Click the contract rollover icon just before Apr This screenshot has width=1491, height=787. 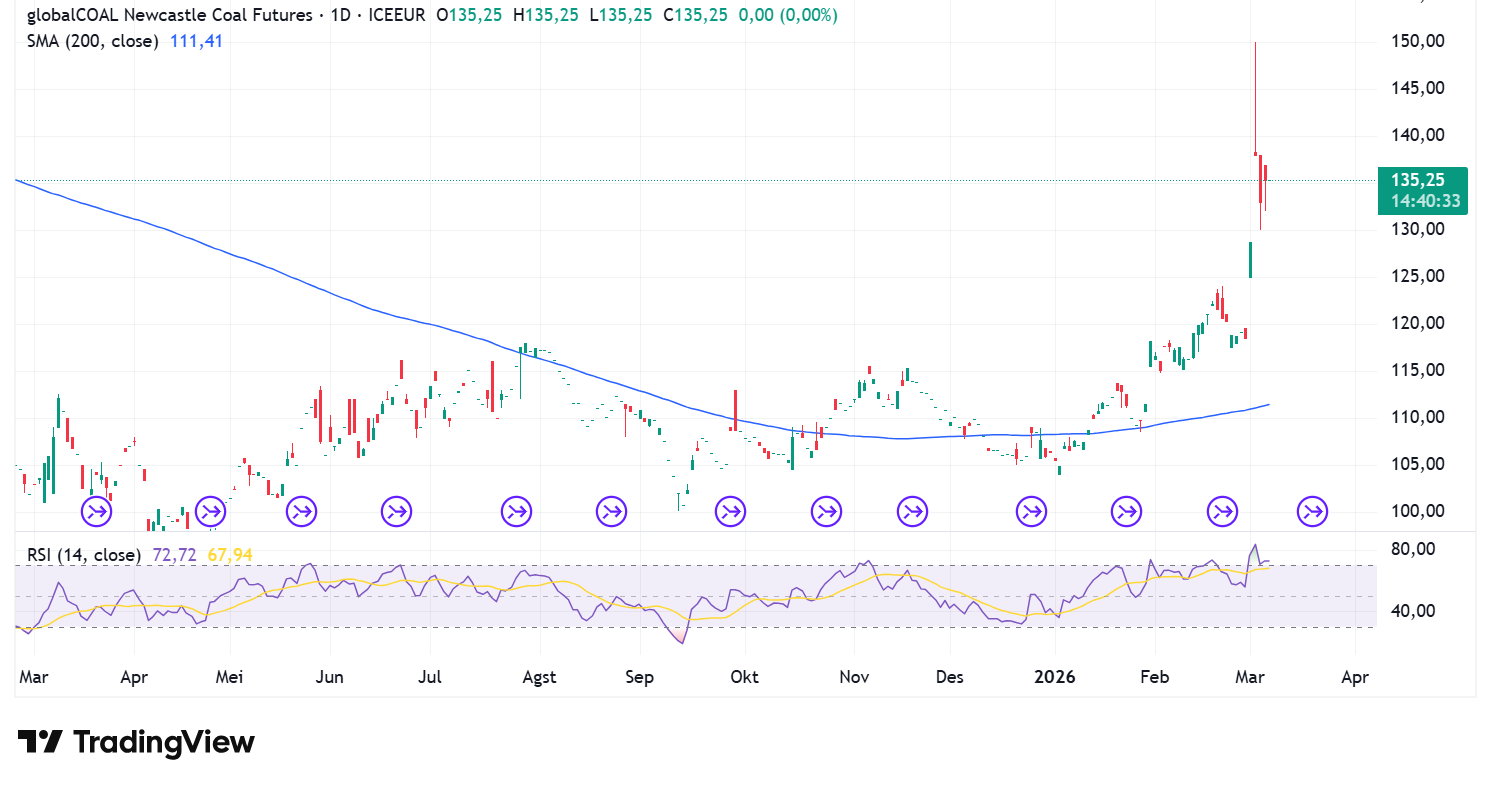pos(97,513)
